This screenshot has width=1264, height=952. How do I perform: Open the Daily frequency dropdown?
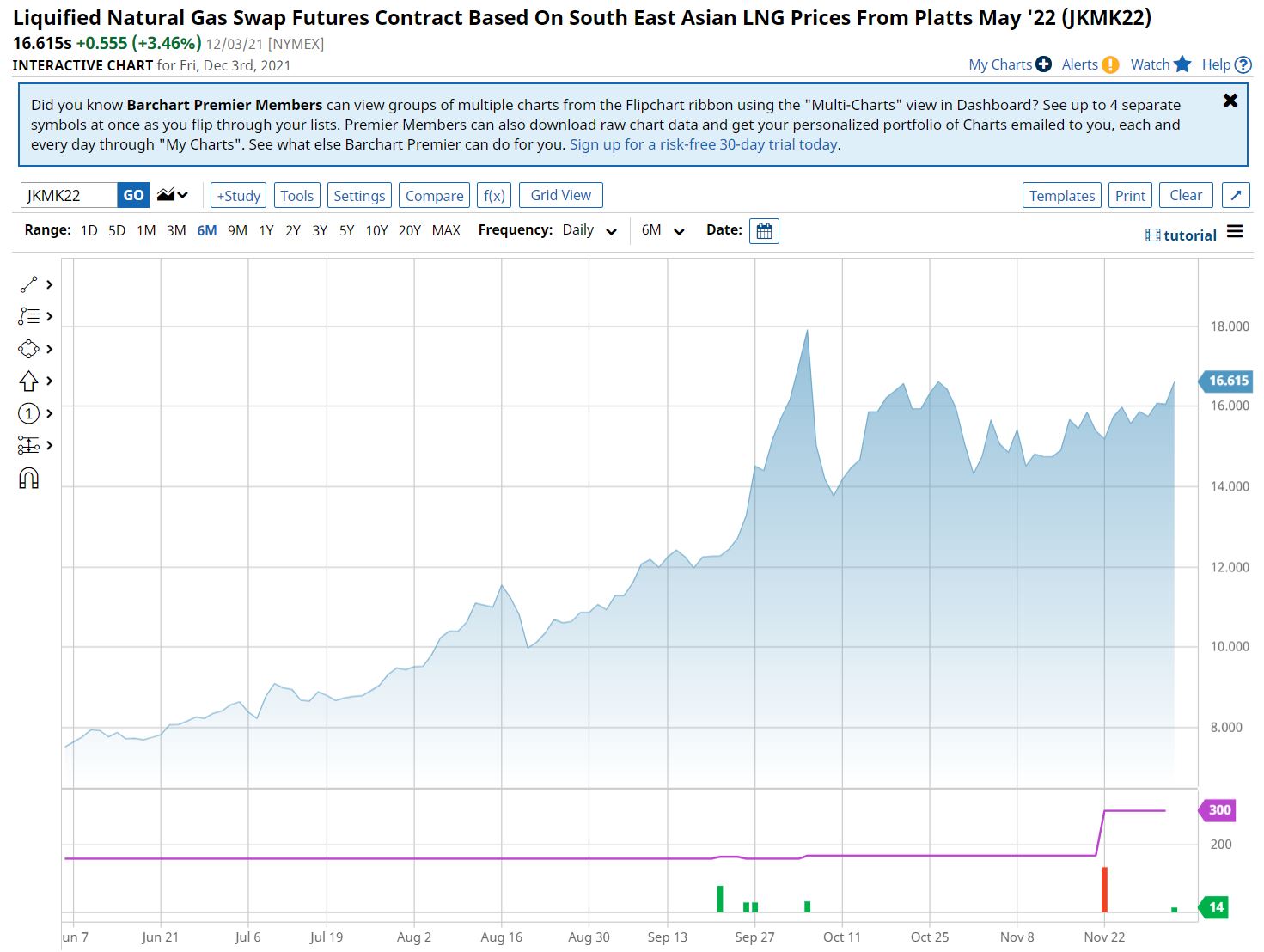(589, 230)
